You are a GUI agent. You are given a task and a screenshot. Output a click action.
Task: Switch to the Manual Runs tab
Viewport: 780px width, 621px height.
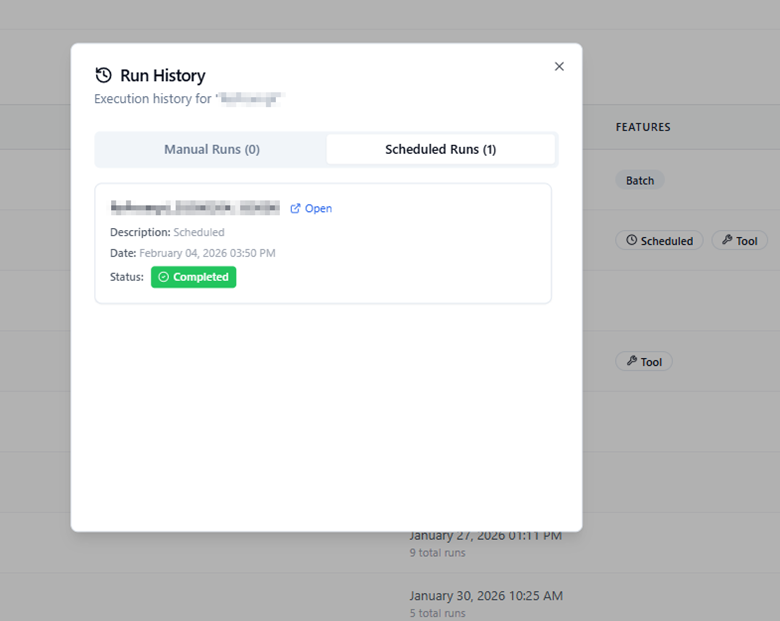pyautogui.click(x=211, y=149)
